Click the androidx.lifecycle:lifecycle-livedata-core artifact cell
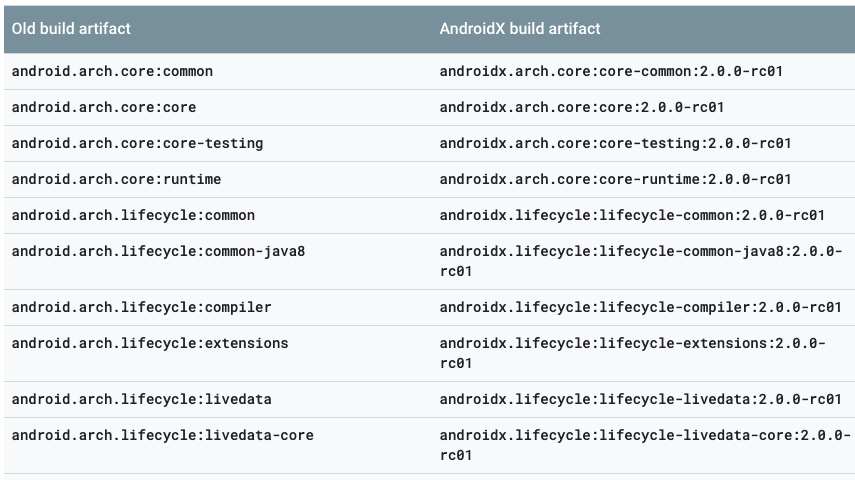The width and height of the screenshot is (855, 480). click(645, 446)
